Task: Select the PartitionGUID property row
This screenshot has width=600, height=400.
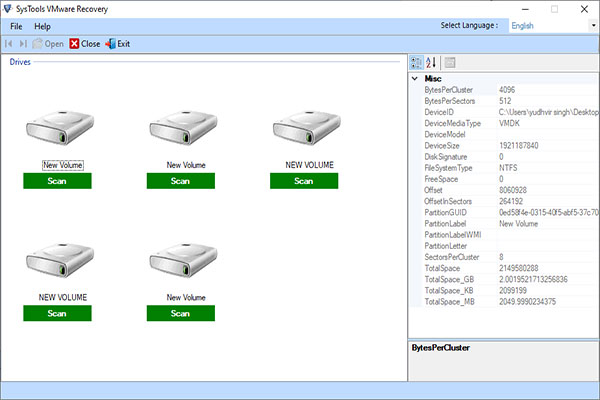Action: coord(510,212)
